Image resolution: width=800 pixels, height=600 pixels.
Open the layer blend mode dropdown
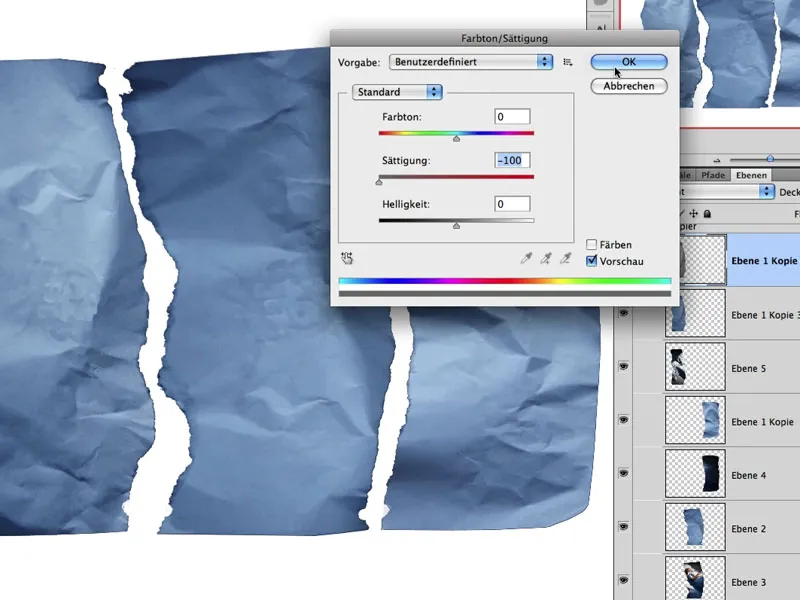pyautogui.click(x=727, y=191)
